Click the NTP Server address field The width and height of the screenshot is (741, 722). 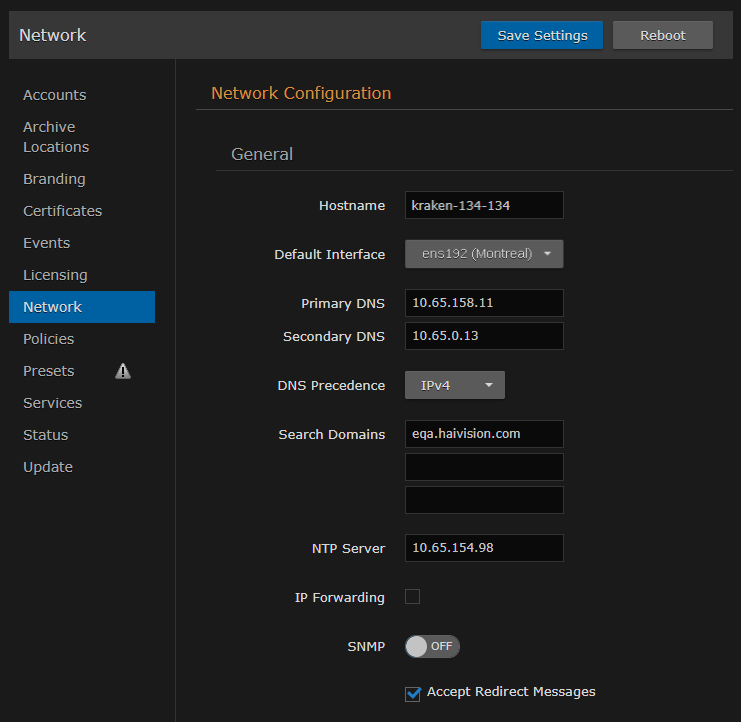(x=484, y=548)
